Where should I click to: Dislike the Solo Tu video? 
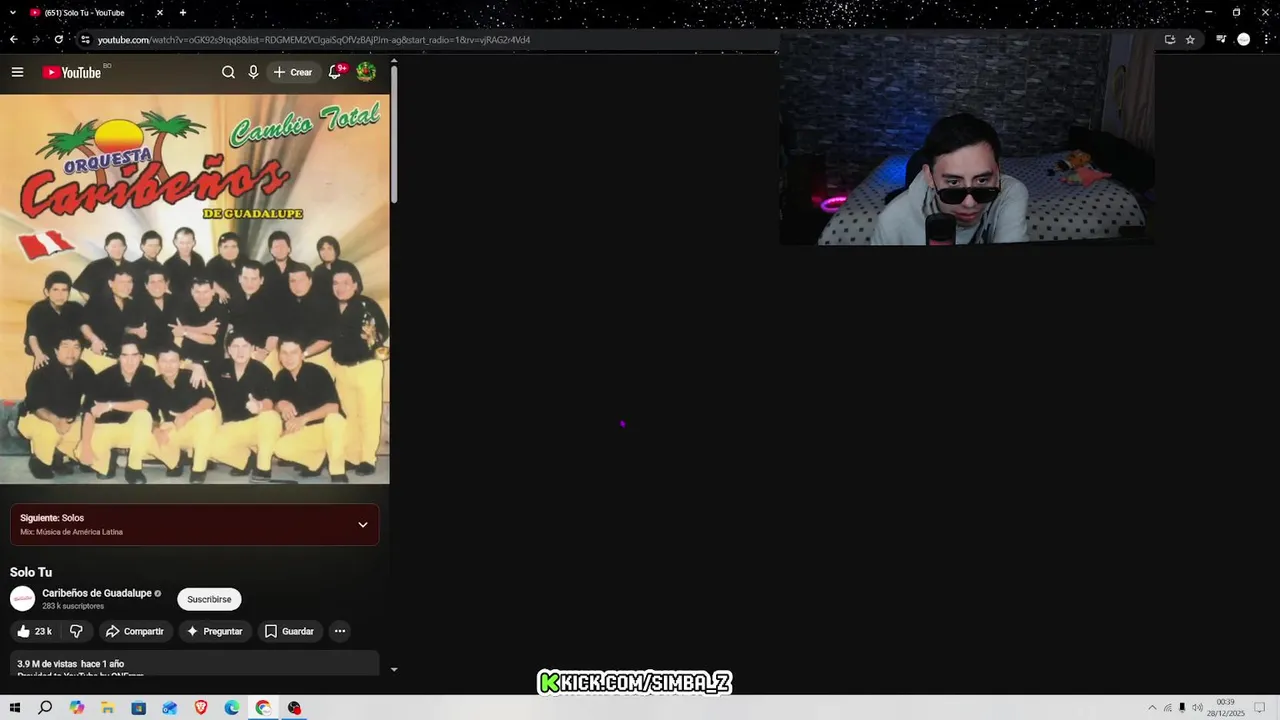pos(76,631)
